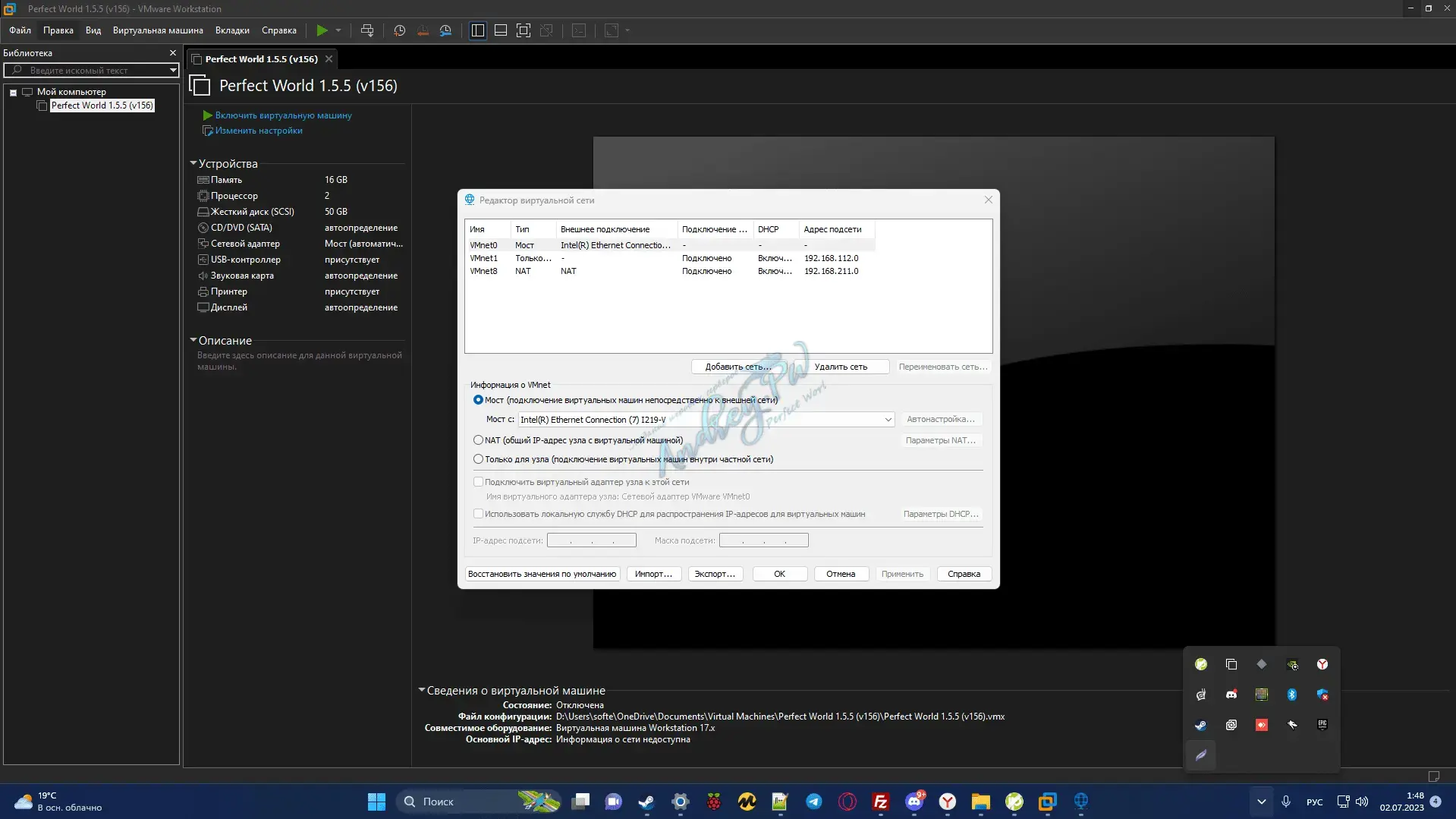The width and height of the screenshot is (1456, 819).
Task: Select VMnet8 row in network table
Action: coord(671,271)
